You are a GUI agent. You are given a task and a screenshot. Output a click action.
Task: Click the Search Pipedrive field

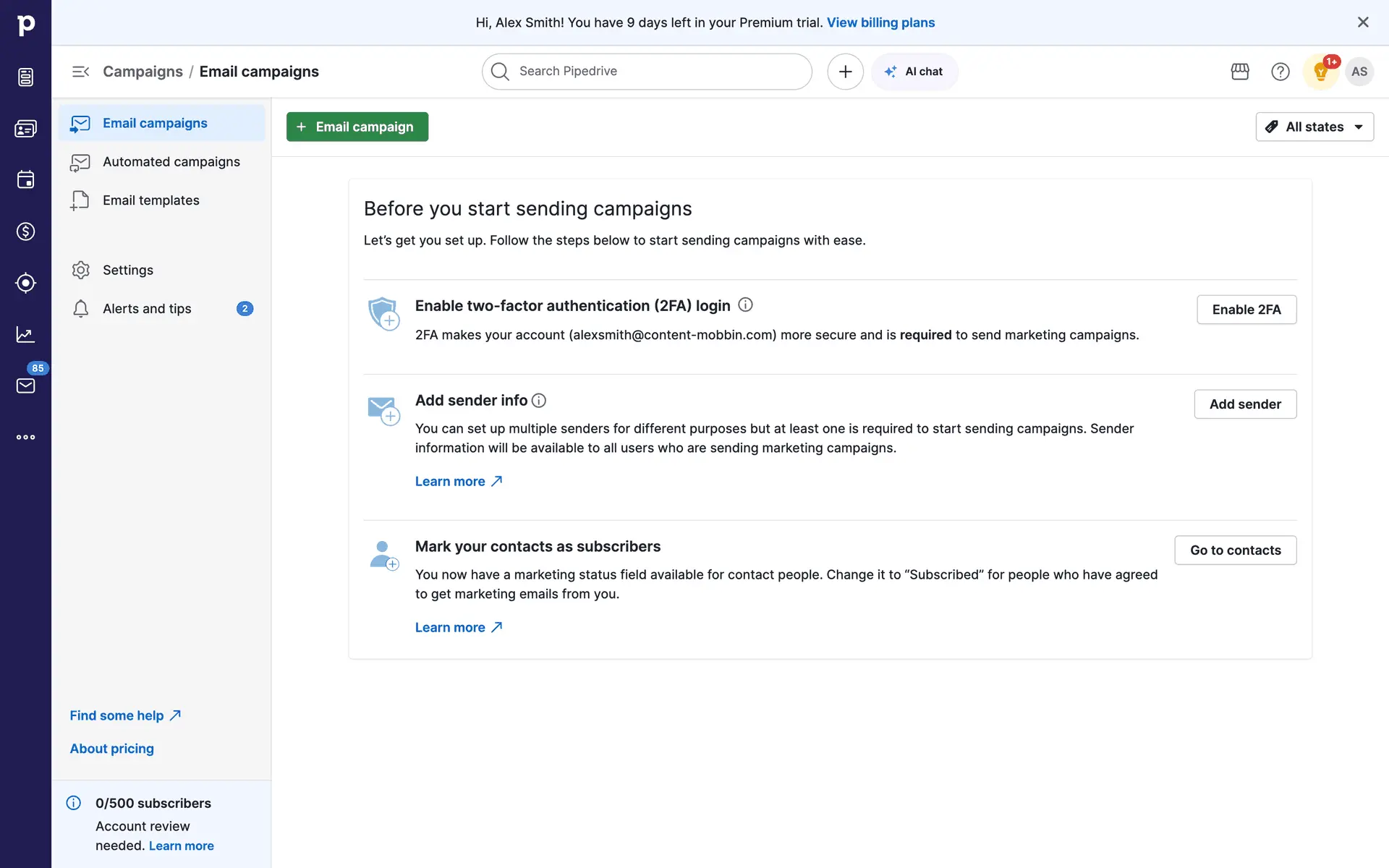tap(647, 72)
